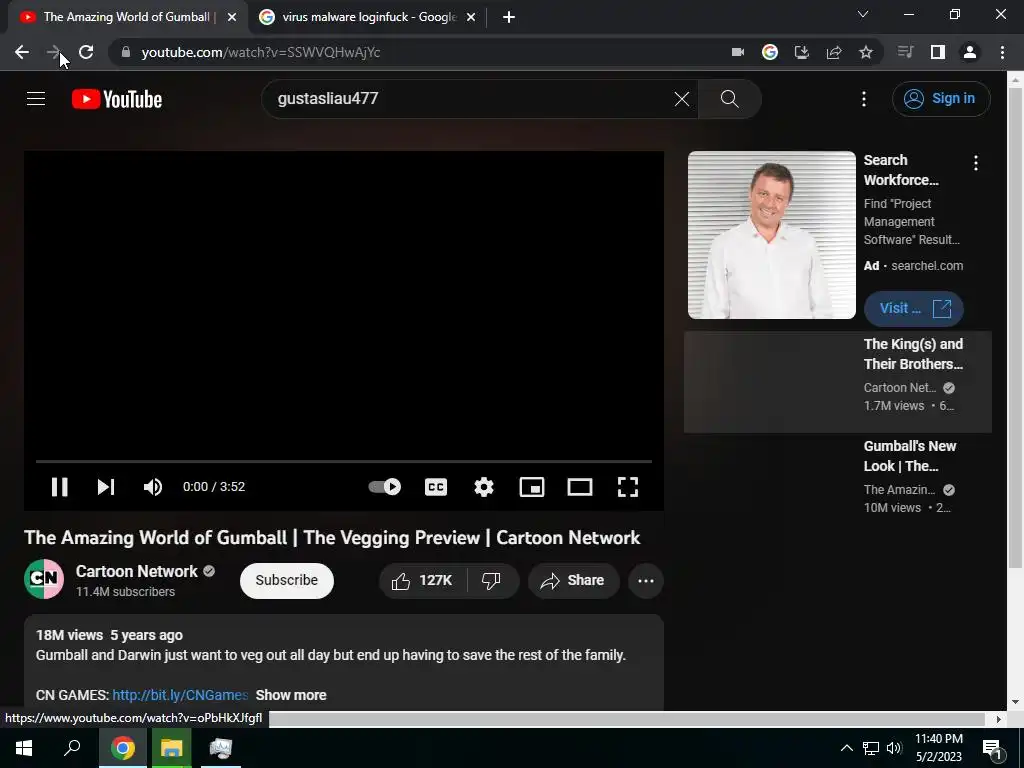Click the camera icon in address bar
This screenshot has width=1024, height=768.
738,52
